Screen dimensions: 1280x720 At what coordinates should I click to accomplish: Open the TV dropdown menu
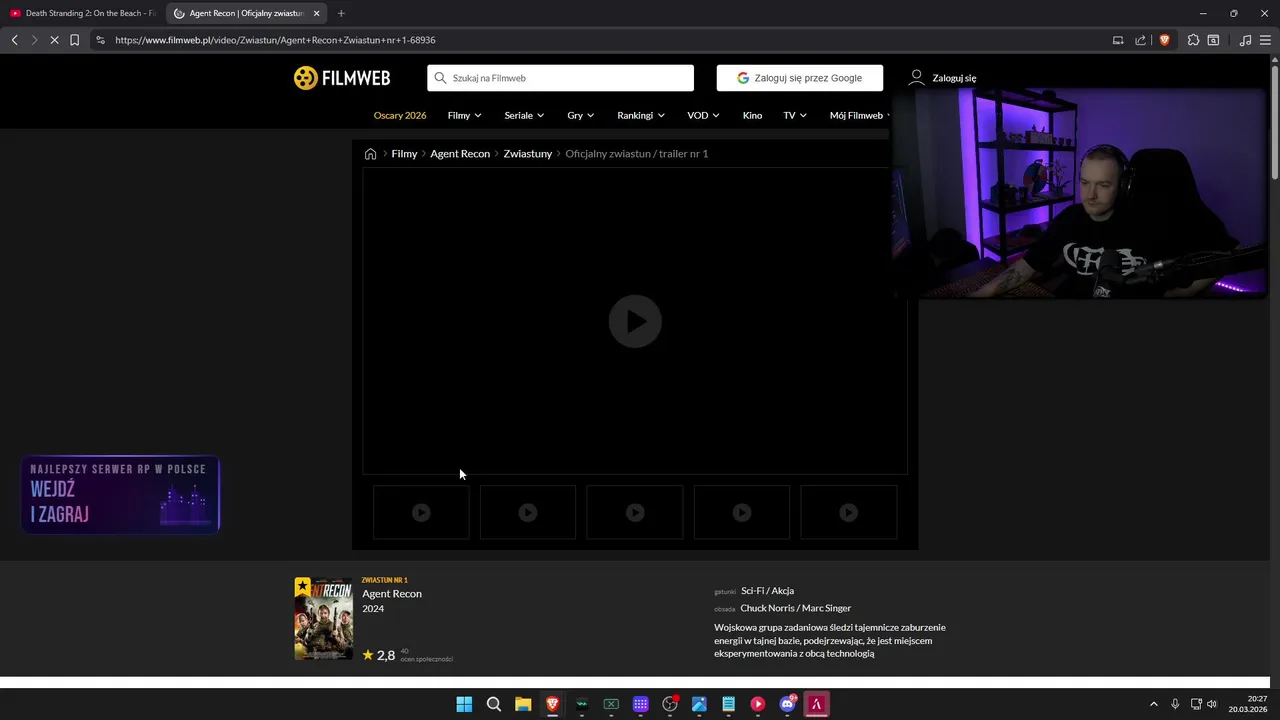point(795,115)
